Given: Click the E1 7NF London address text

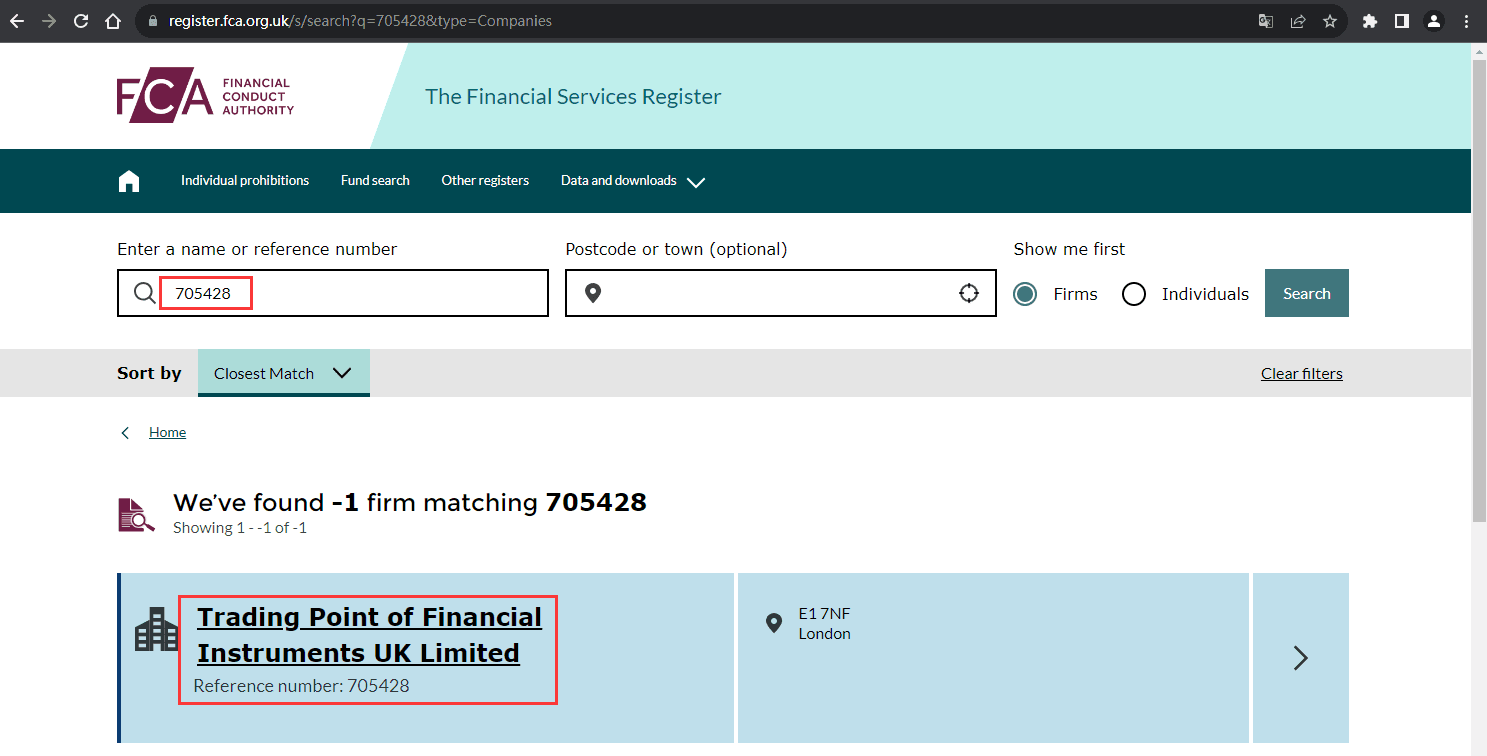Looking at the screenshot, I should (x=825, y=623).
